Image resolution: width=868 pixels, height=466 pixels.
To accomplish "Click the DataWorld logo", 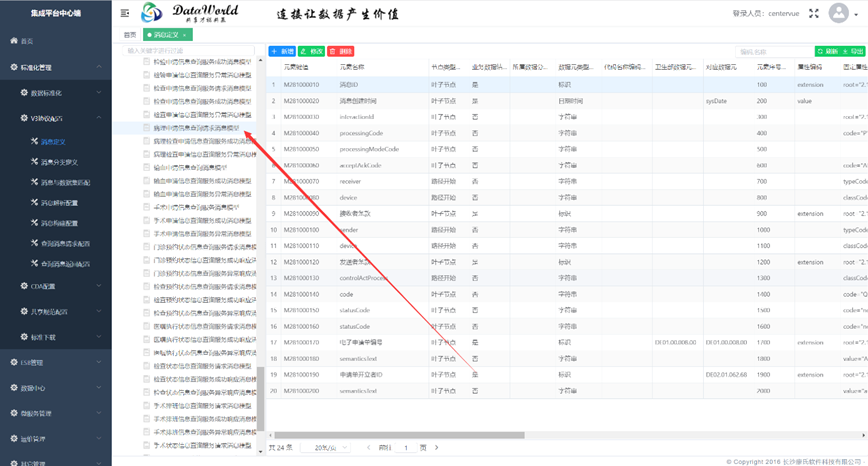I will (190, 13).
